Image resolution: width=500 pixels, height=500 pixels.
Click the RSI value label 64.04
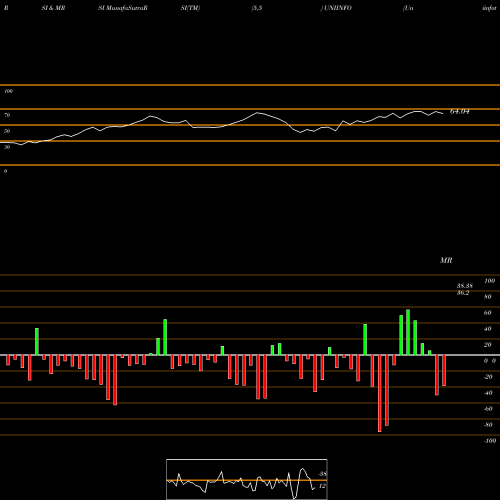(460, 112)
